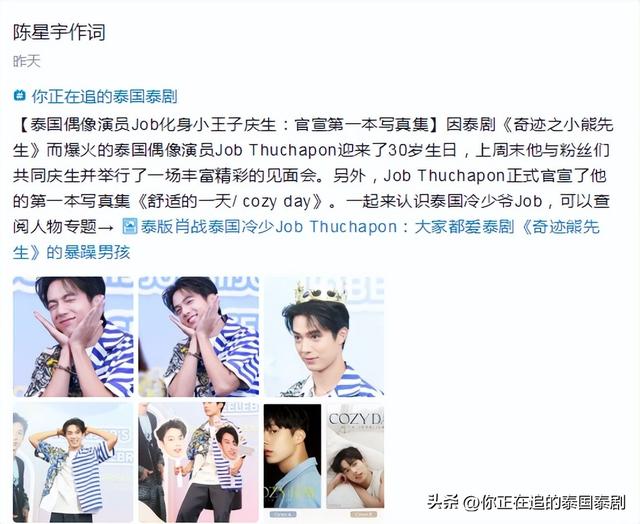The height and width of the screenshot is (524, 640).
Task: Click the super-topic icon beside 你正在追的泰国泰剧
Action: pos(19,95)
